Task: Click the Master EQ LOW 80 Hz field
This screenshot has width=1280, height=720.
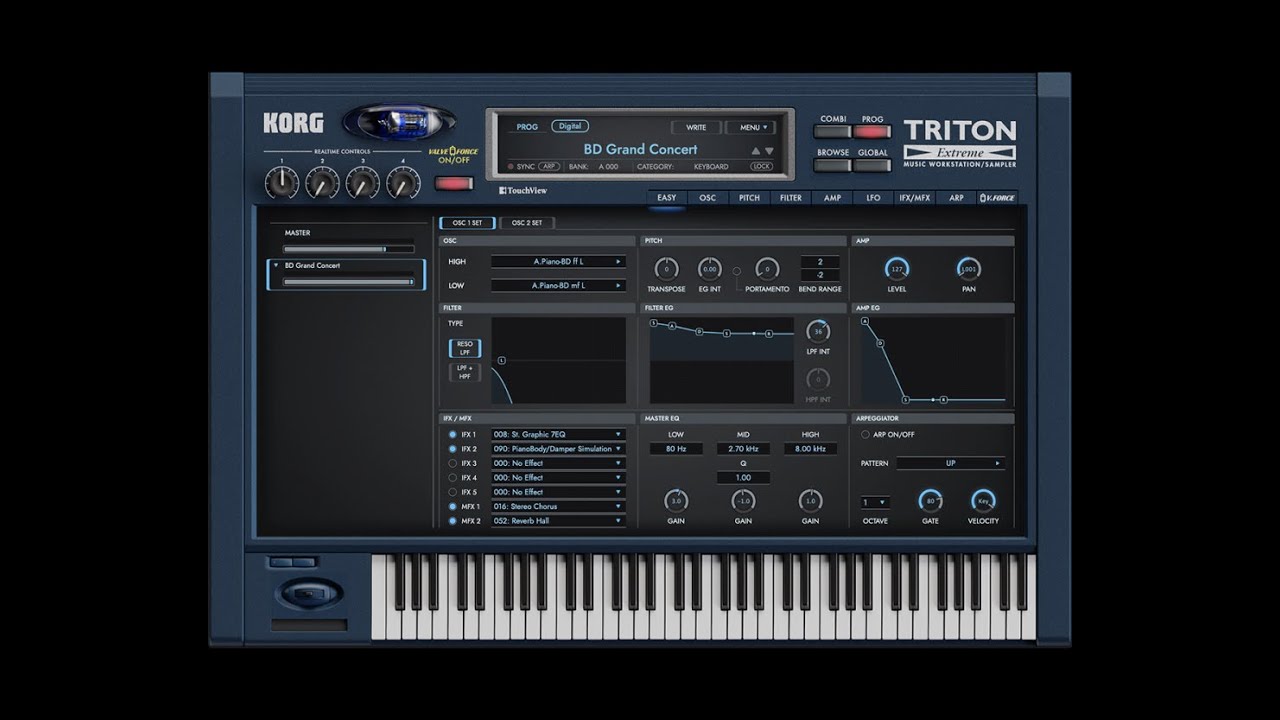Action: click(x=676, y=449)
